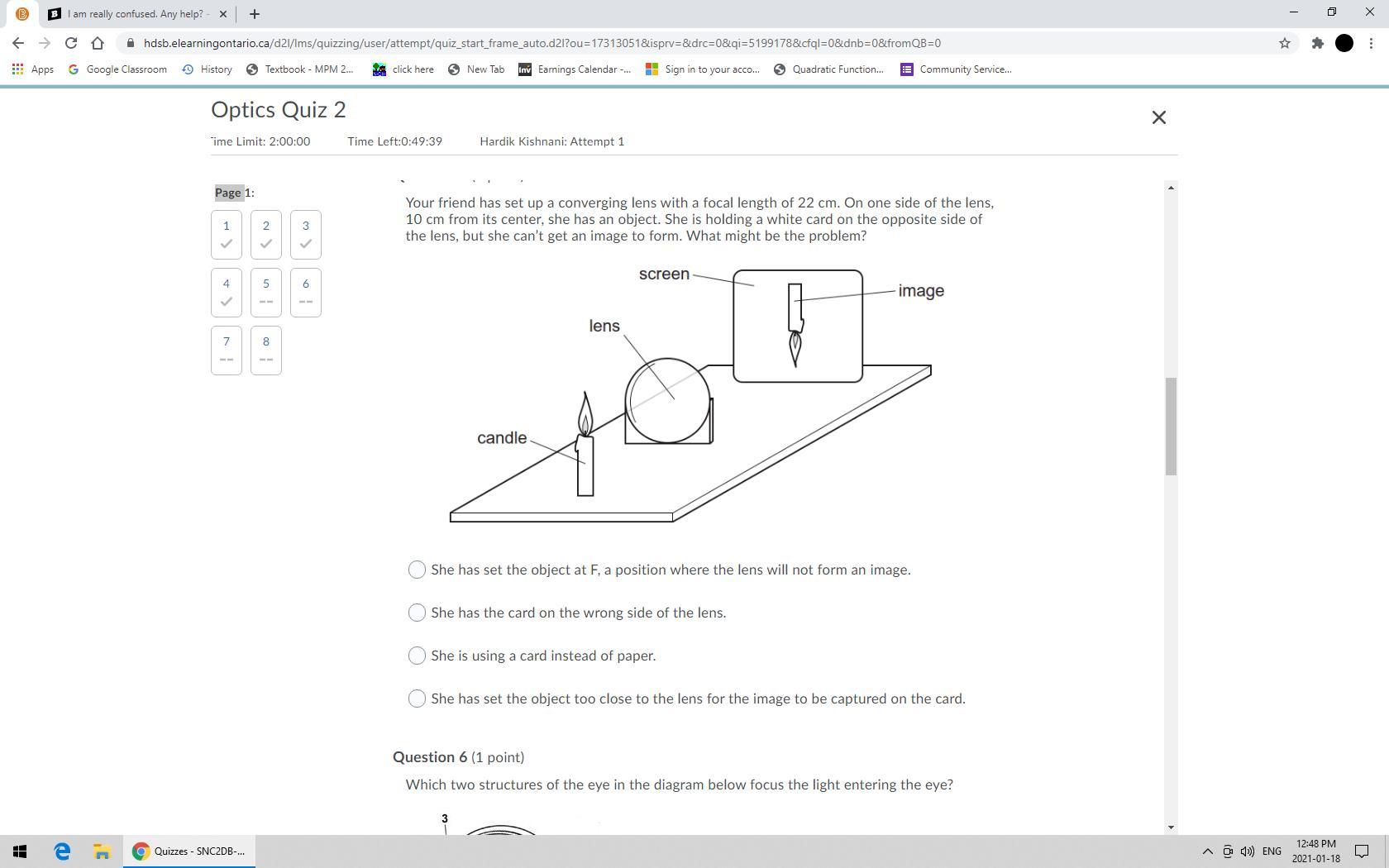Select 'She has set the object at F' answer
The width and height of the screenshot is (1389, 868).
(x=418, y=570)
